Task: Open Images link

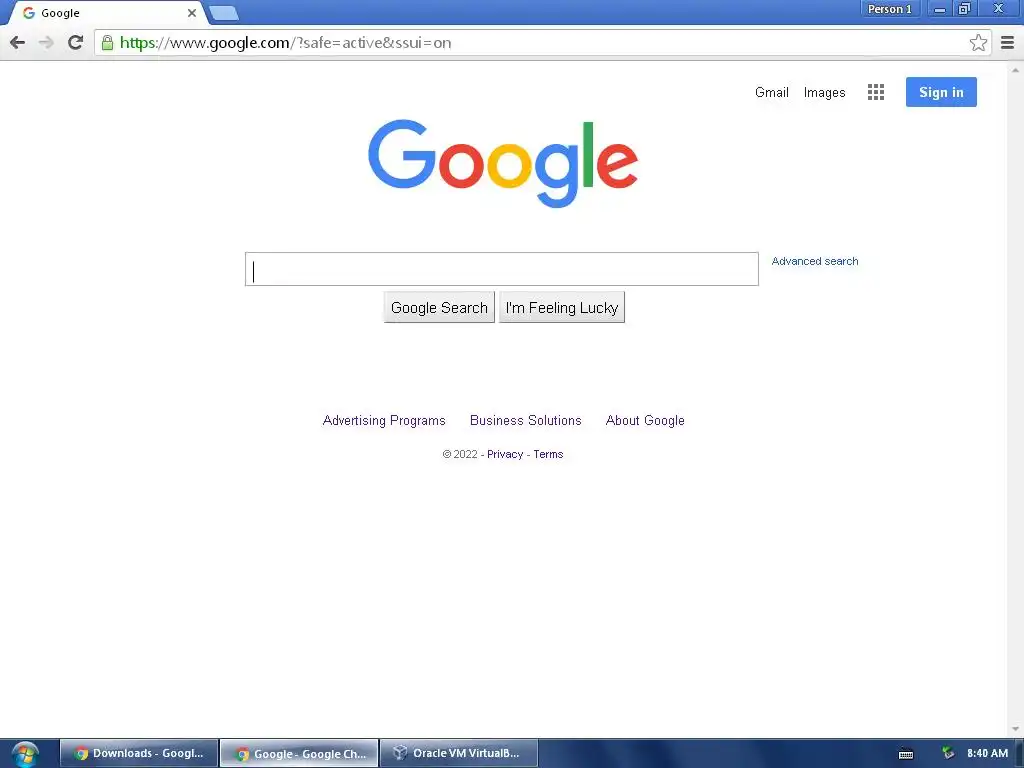Action: click(824, 93)
